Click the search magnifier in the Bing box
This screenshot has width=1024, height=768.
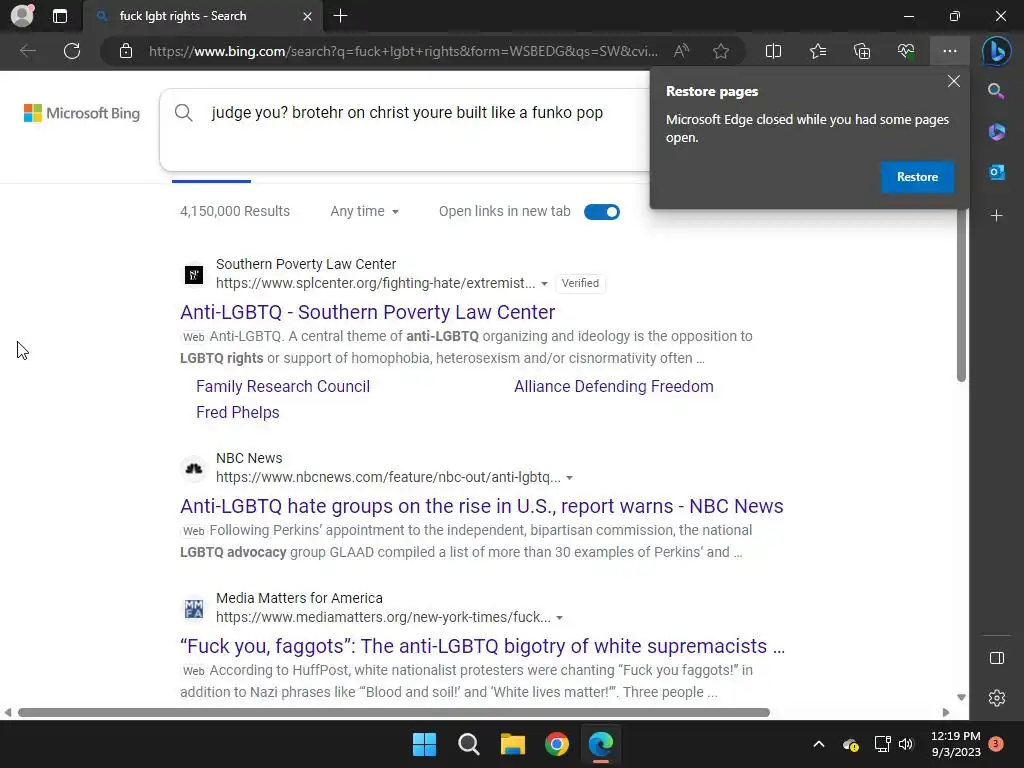pyautogui.click(x=184, y=112)
